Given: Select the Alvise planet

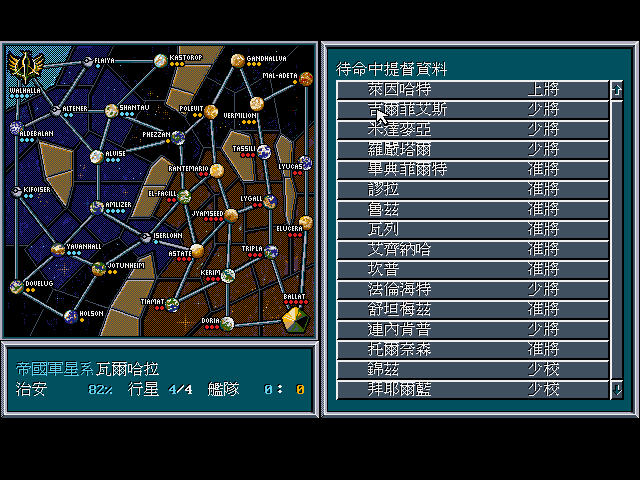Looking at the screenshot, I should tap(97, 157).
